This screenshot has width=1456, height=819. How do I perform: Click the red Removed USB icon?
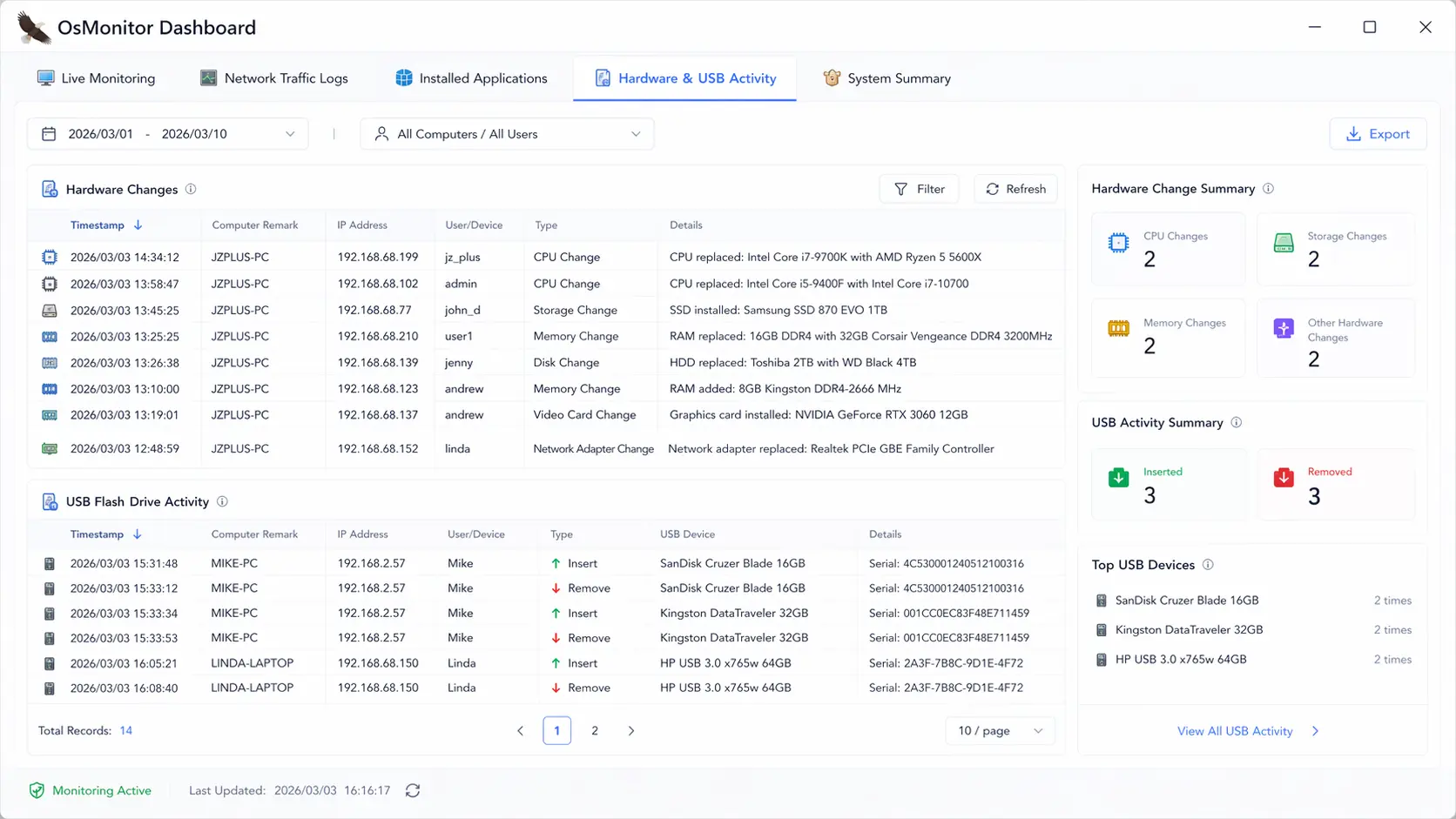(x=1284, y=477)
